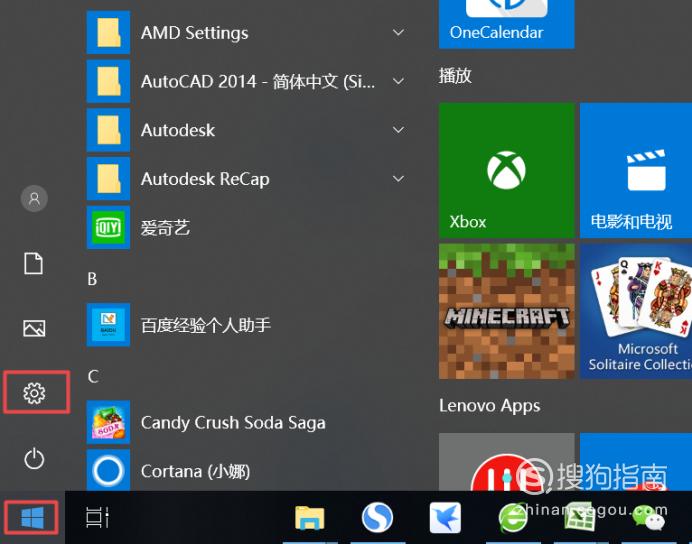Click the AutoCAD 2014 folder icon
The width and height of the screenshot is (692, 544).
[x=109, y=81]
